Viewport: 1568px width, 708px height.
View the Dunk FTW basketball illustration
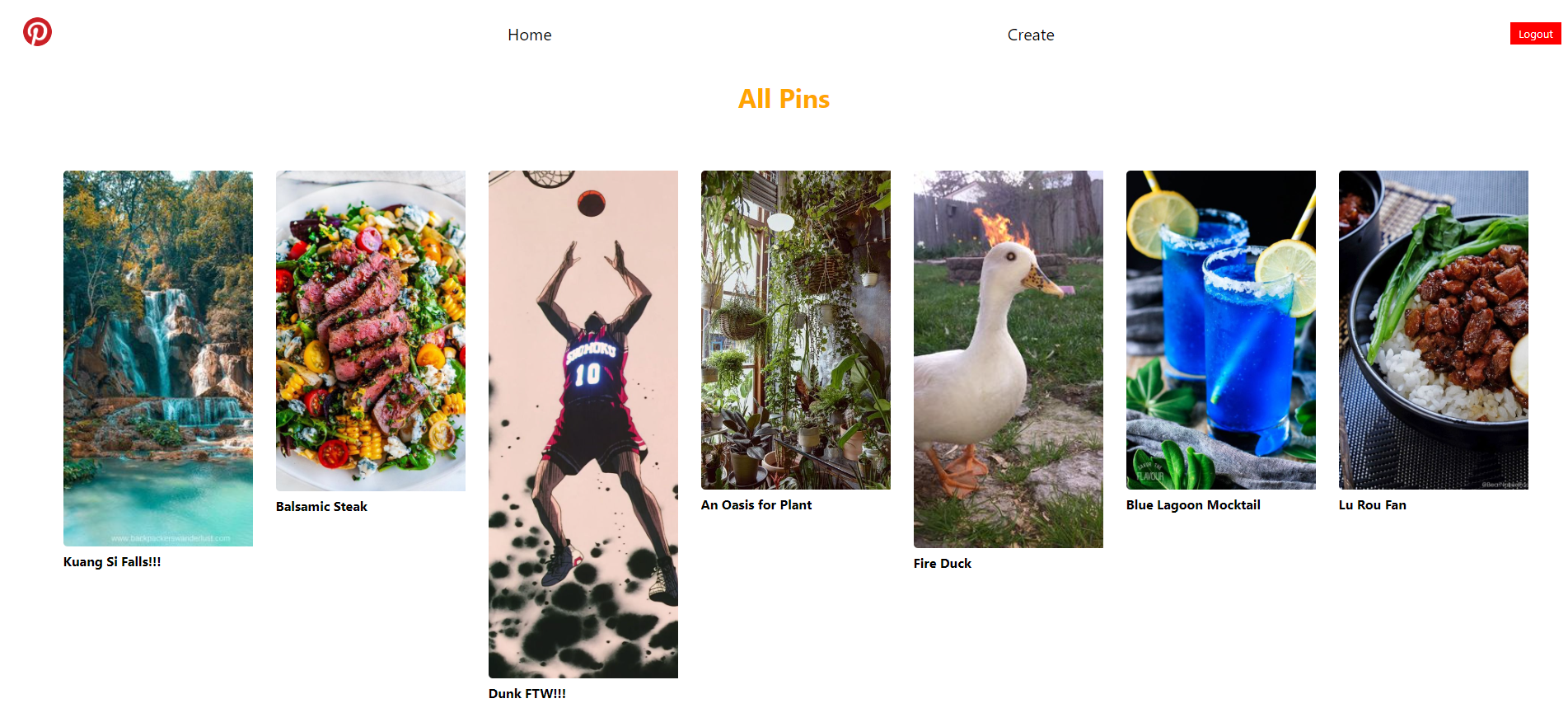(x=583, y=424)
